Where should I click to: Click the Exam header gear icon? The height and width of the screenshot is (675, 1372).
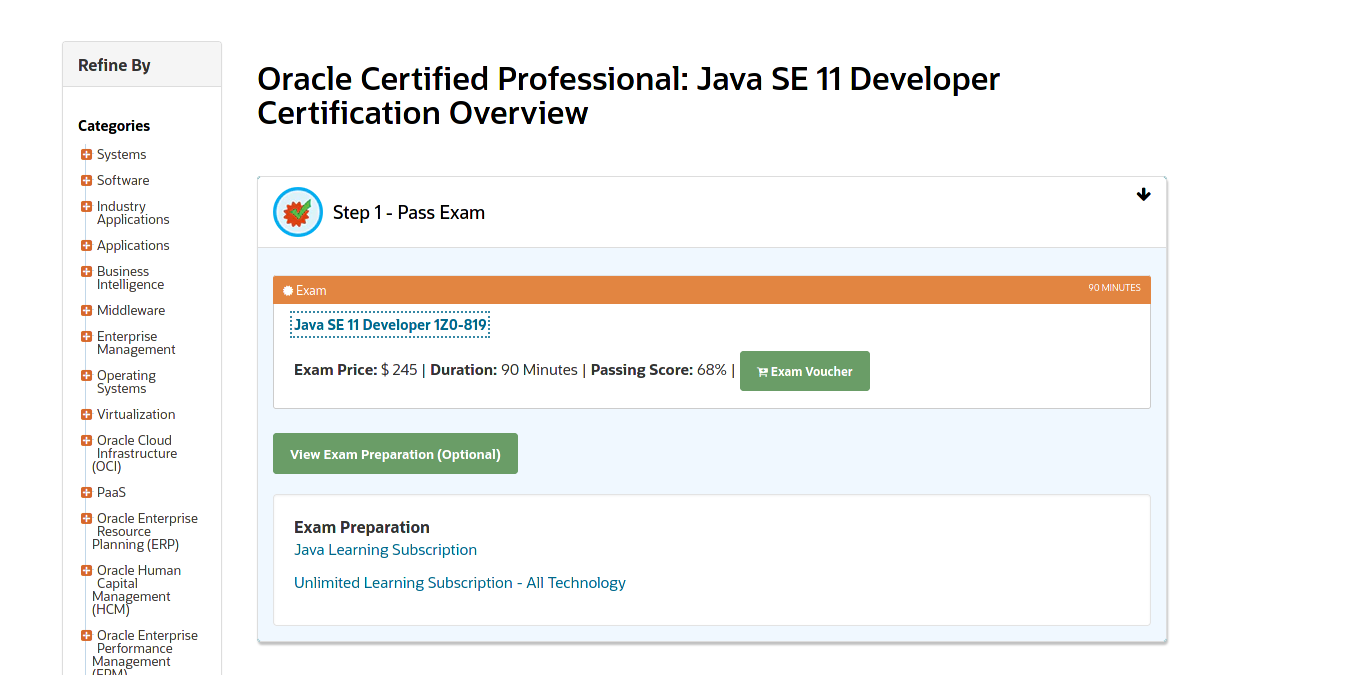click(x=288, y=291)
